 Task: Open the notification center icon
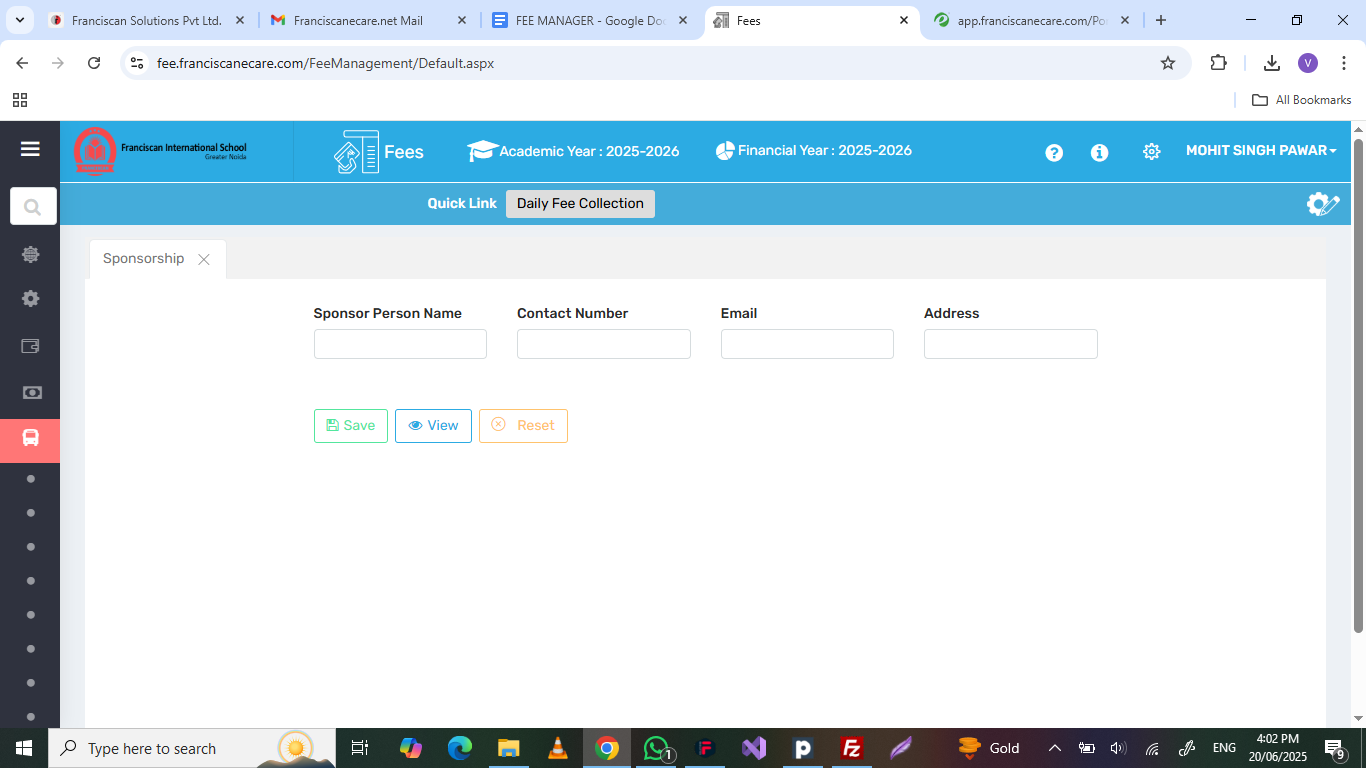(x=1335, y=748)
